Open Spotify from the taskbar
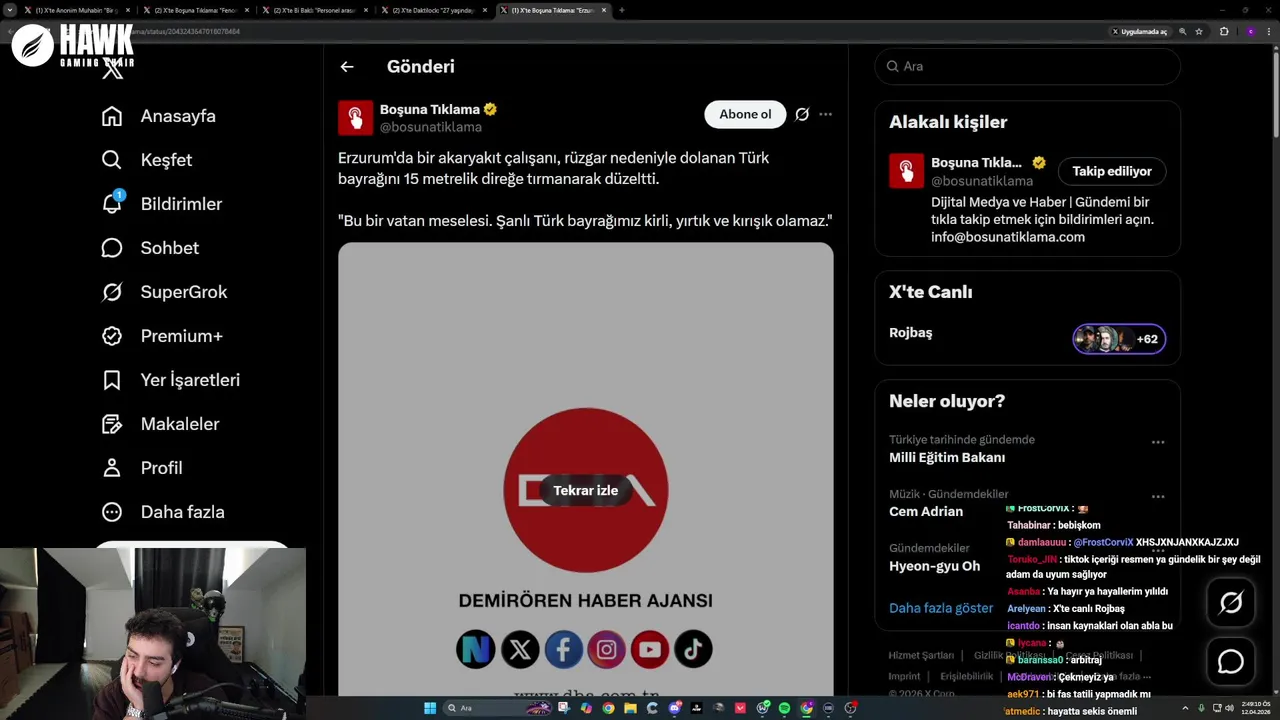Image resolution: width=1280 pixels, height=720 pixels. pyautogui.click(x=784, y=708)
